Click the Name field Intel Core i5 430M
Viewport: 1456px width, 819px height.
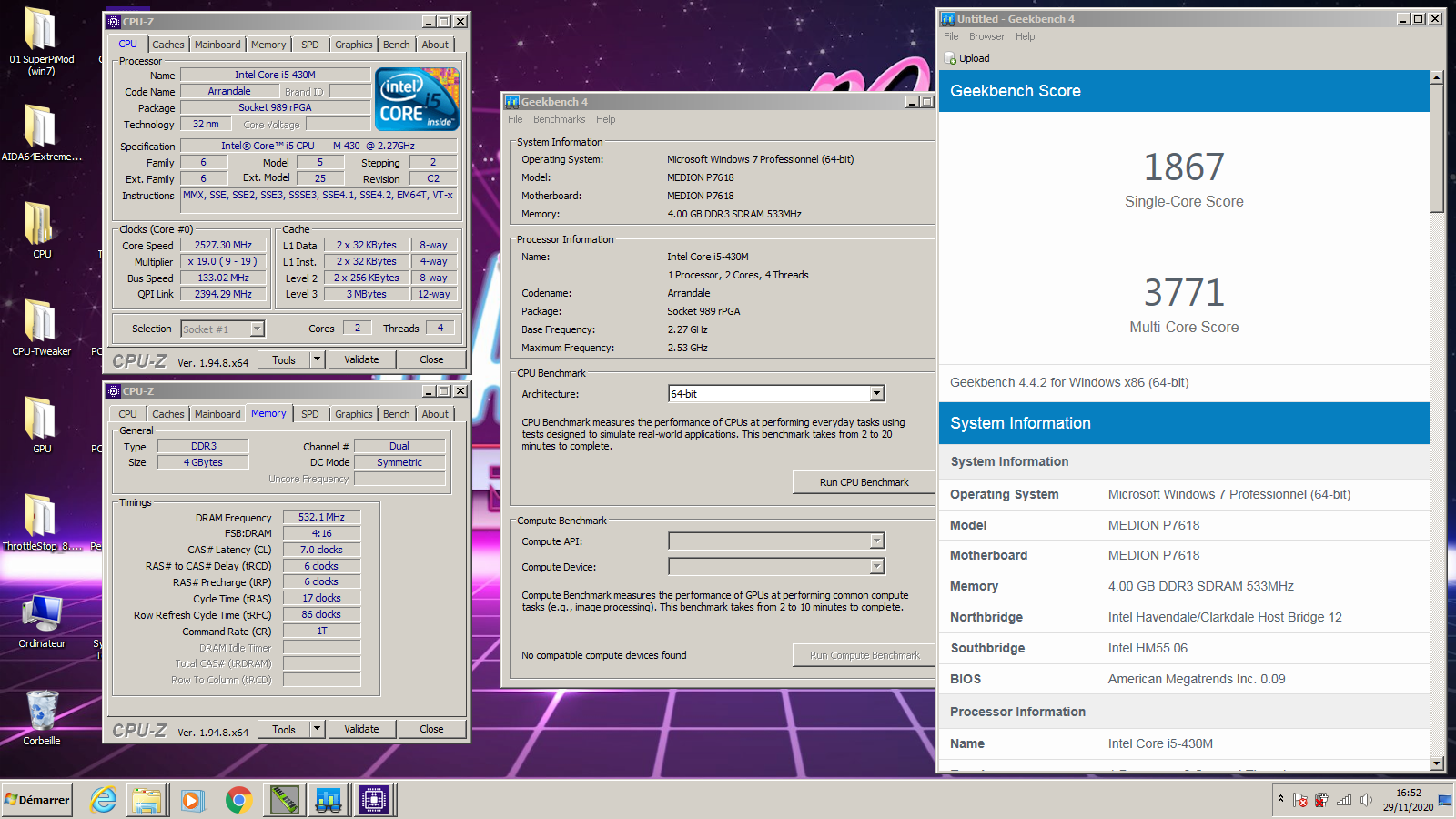pos(275,75)
